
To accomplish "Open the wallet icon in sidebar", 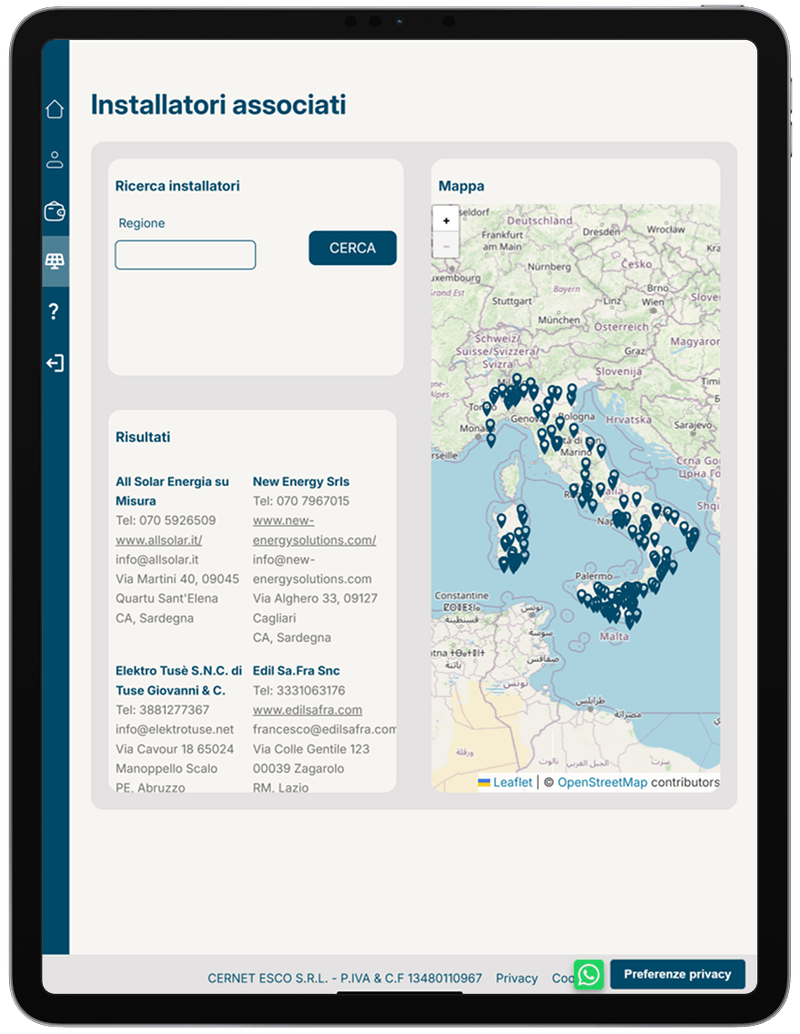I will (x=55, y=211).
